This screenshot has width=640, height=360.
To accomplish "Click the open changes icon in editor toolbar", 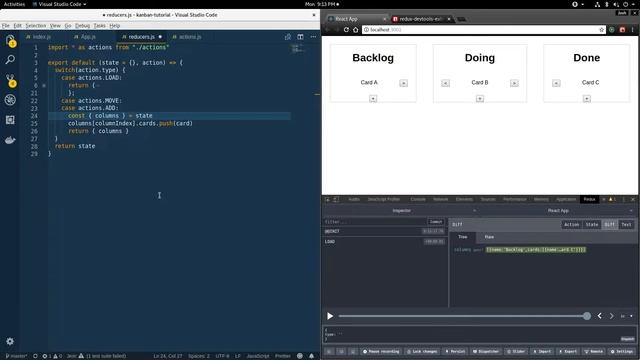I will click(288, 37).
